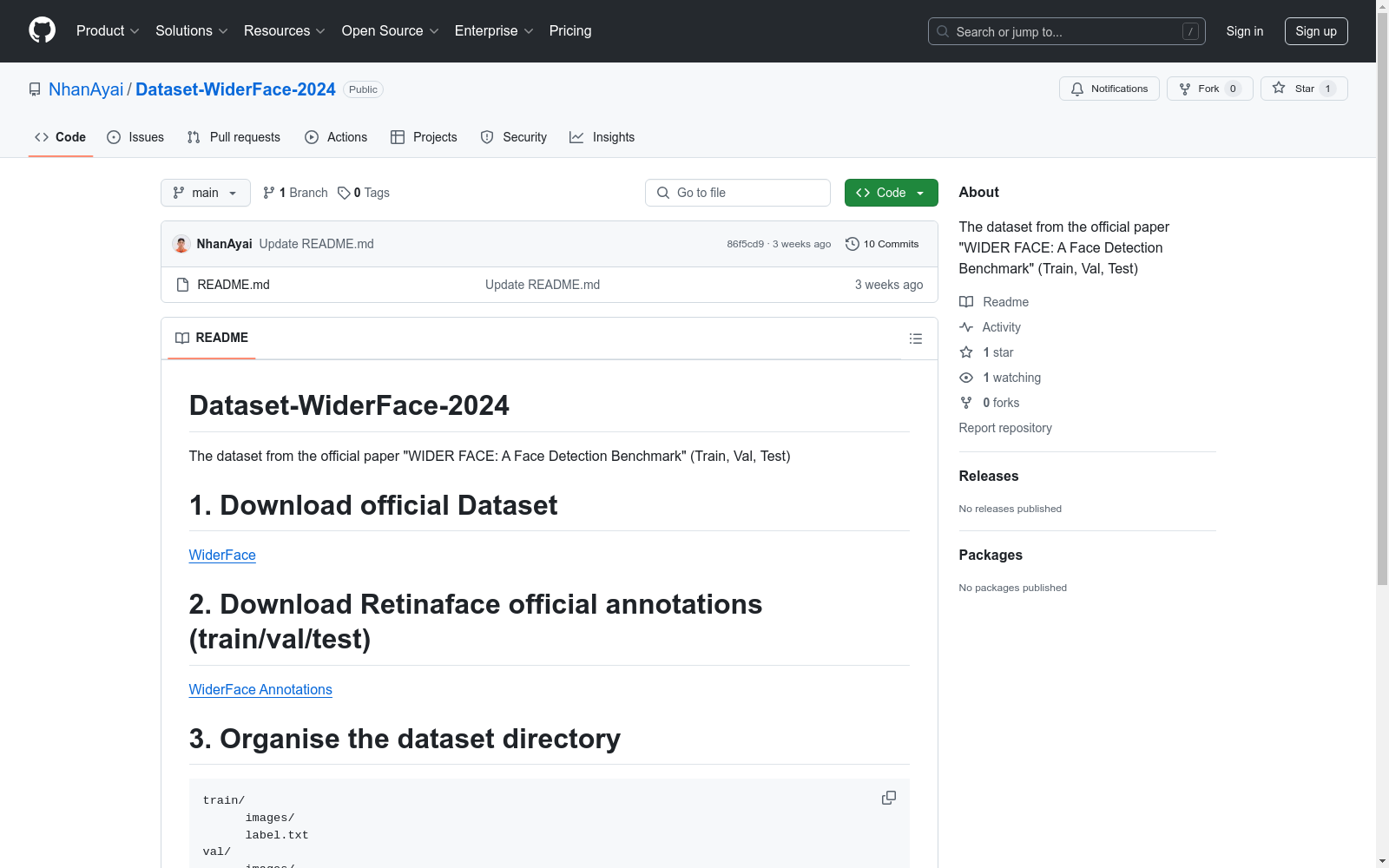
Task: Open the Releases heading link
Action: point(989,476)
